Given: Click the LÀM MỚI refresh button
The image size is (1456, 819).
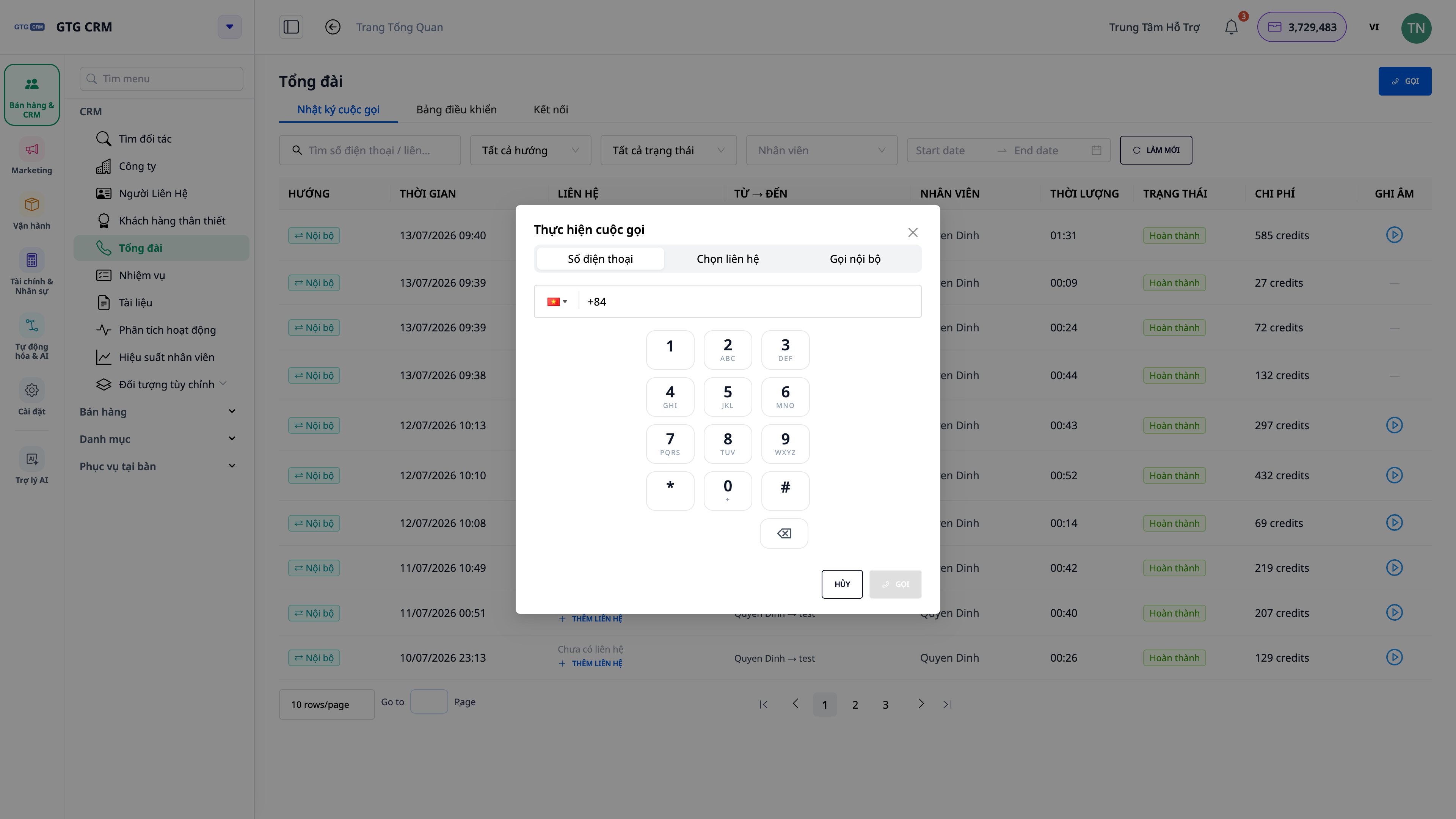Looking at the screenshot, I should (x=1156, y=150).
